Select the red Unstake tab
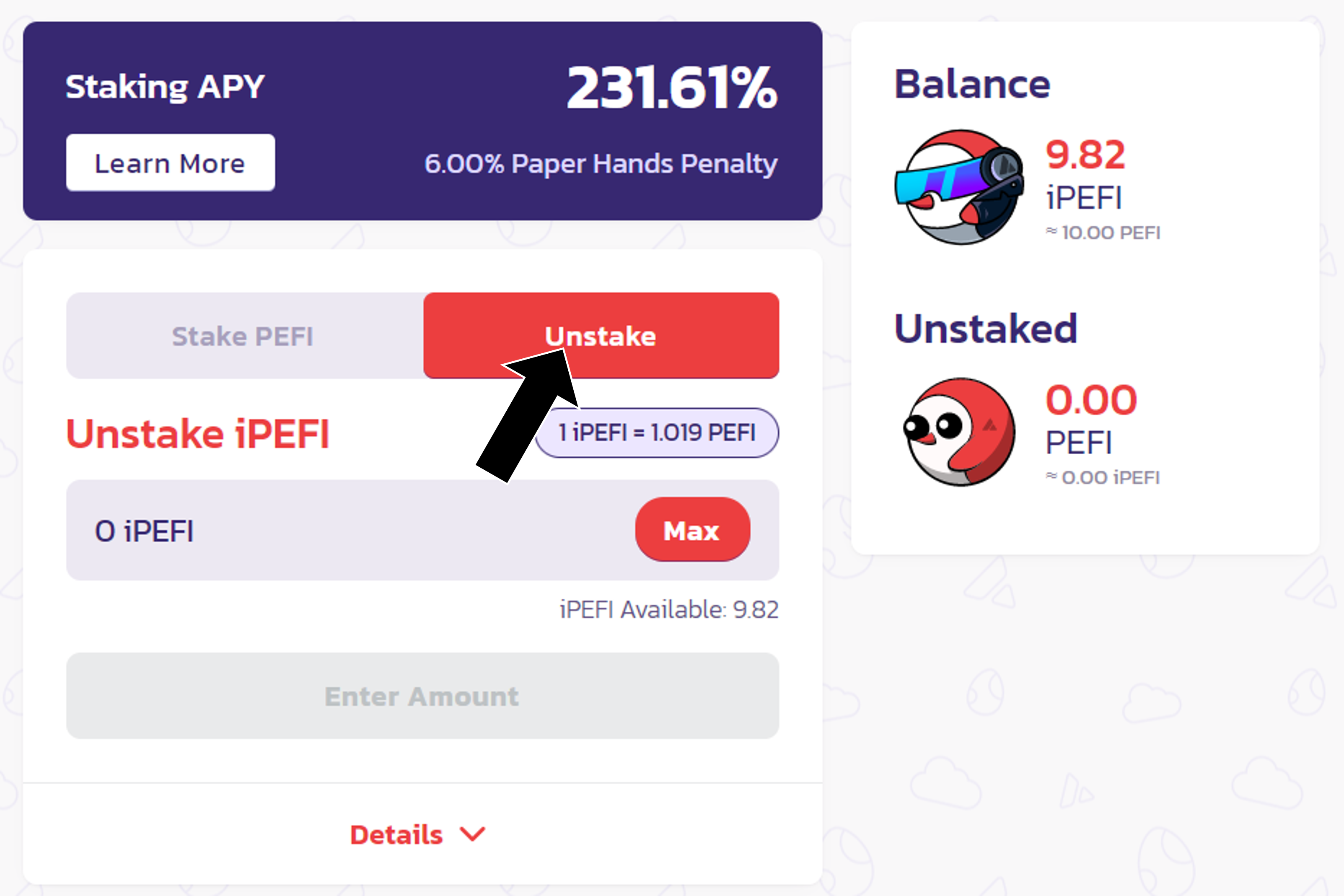Screen dimensions: 1344x896 click(x=601, y=335)
